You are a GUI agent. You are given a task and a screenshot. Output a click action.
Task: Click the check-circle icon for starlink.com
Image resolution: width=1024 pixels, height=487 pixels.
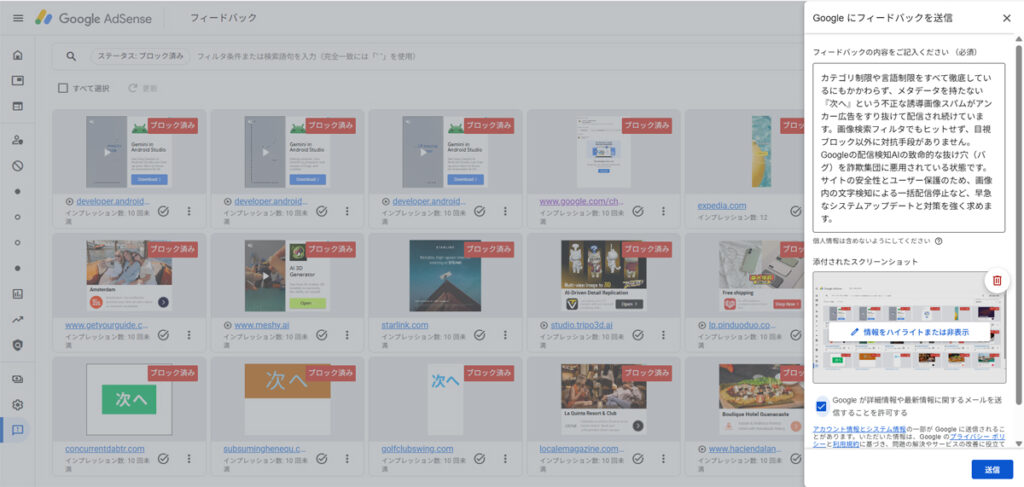[x=480, y=334]
